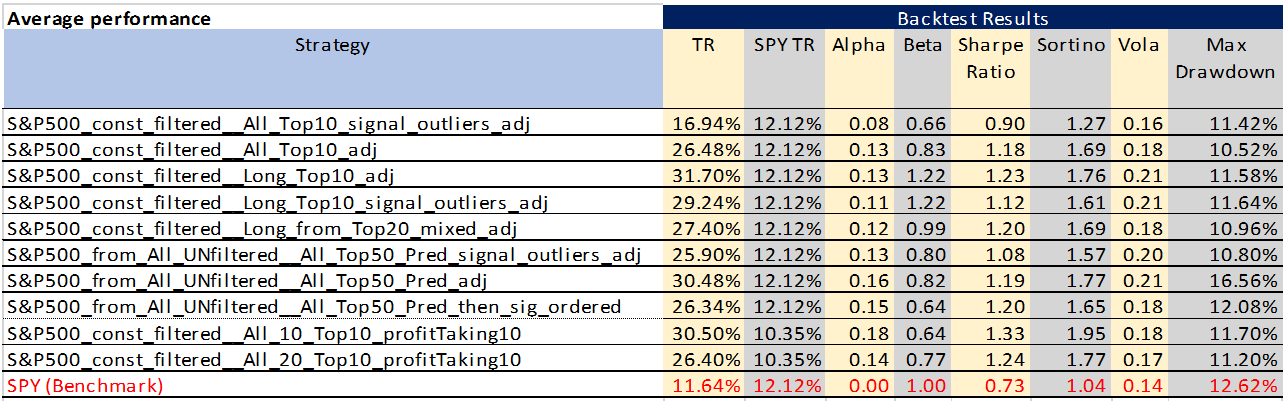Select the Backtest Results header cell

pyautogui.click(x=973, y=18)
